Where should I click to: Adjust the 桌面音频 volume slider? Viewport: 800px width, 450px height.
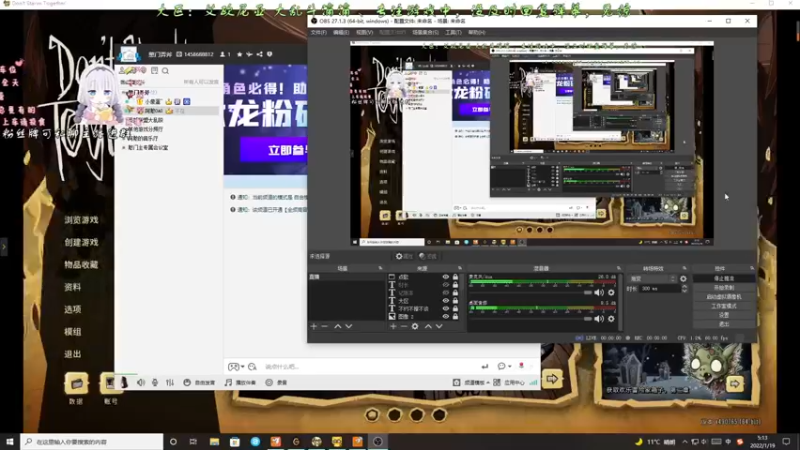point(530,319)
